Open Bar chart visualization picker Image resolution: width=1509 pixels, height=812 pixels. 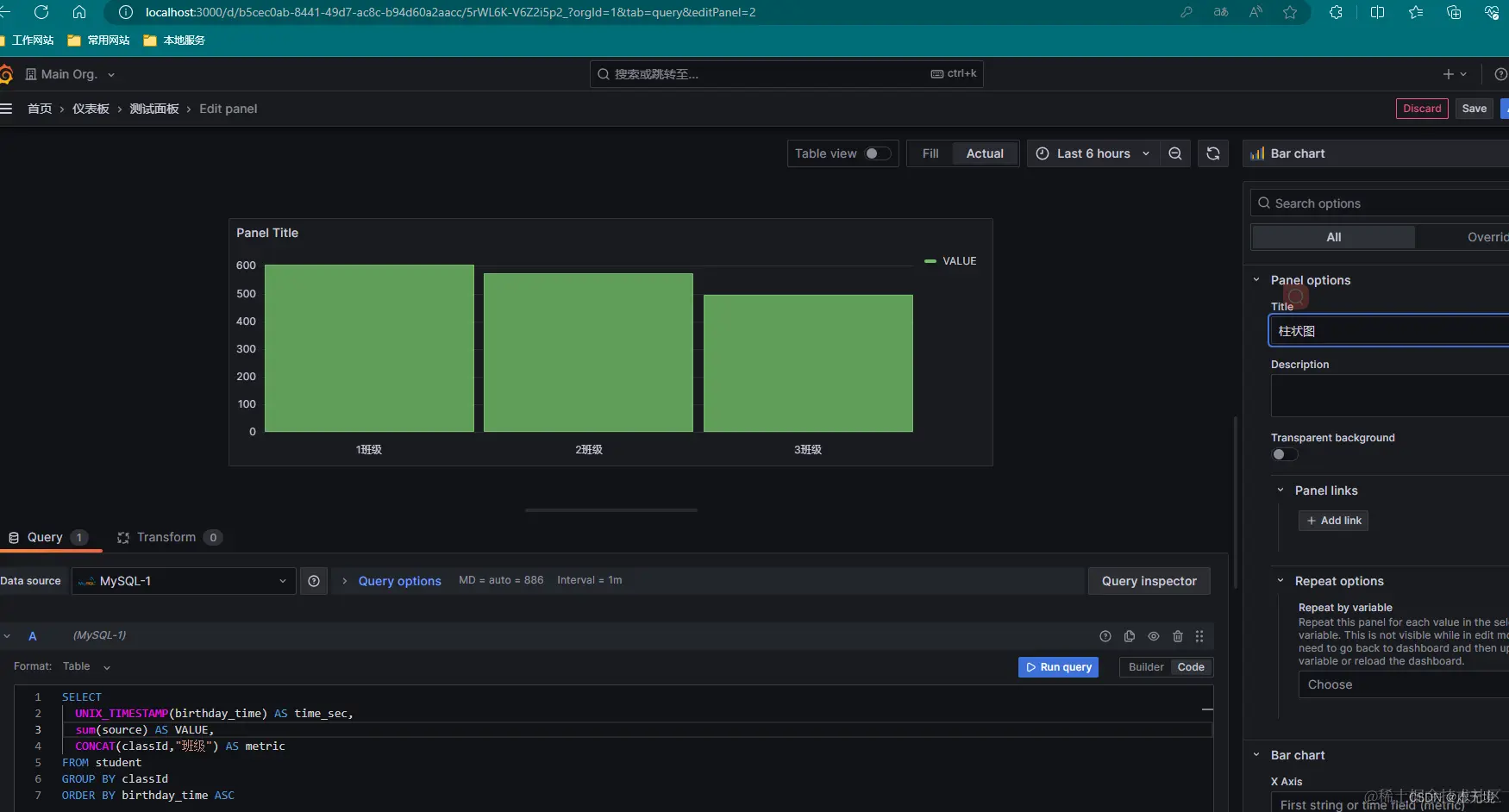point(1376,153)
